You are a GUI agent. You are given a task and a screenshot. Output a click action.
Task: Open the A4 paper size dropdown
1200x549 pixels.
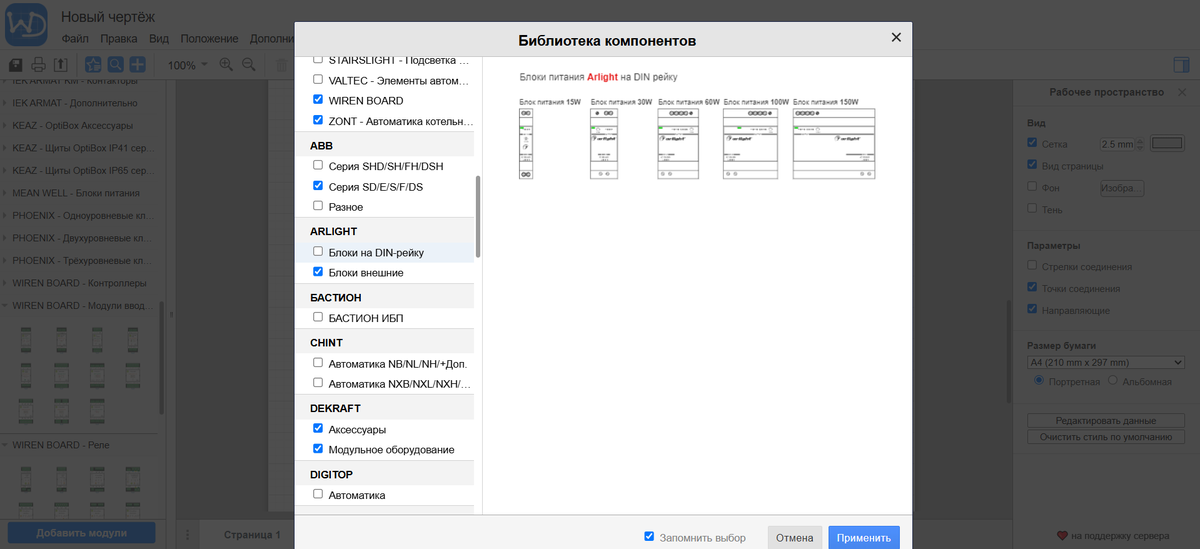click(1106, 362)
